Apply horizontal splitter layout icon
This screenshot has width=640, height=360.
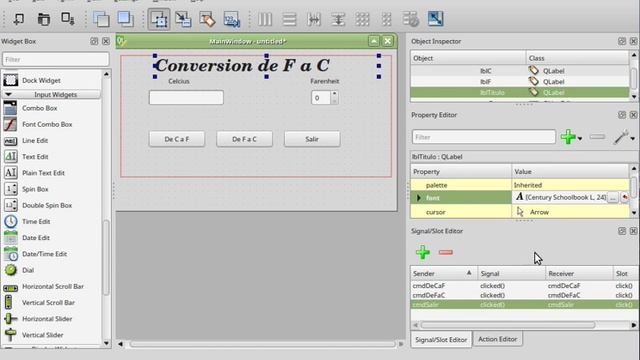(x=314, y=19)
